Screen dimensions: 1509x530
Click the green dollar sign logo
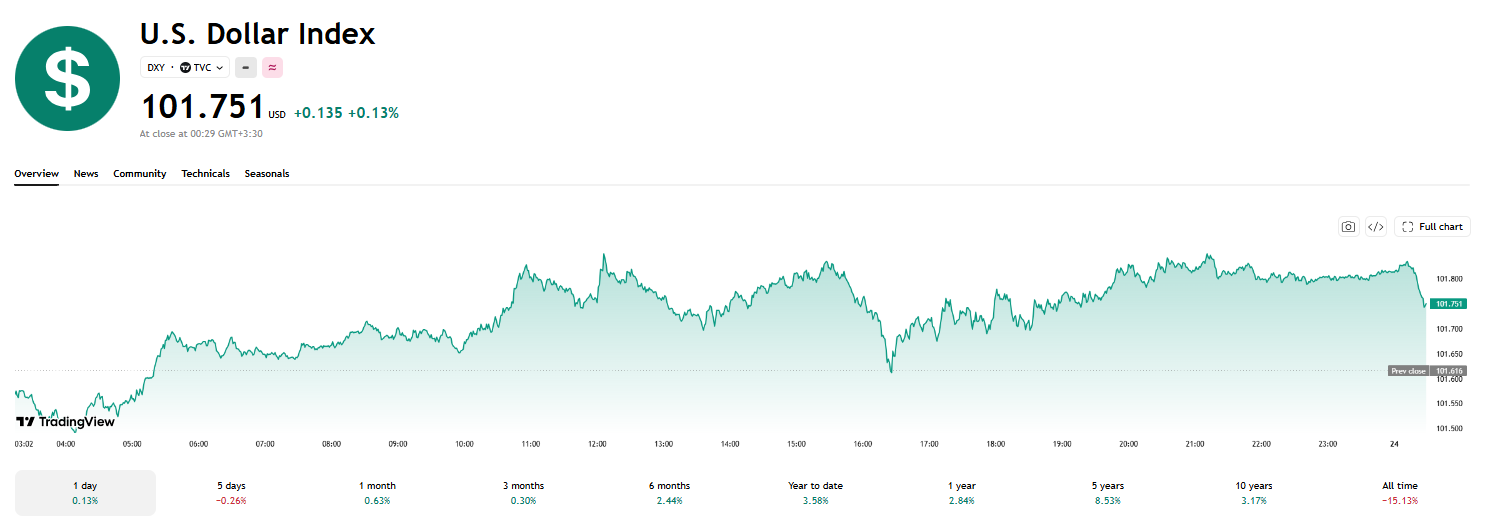[x=67, y=79]
